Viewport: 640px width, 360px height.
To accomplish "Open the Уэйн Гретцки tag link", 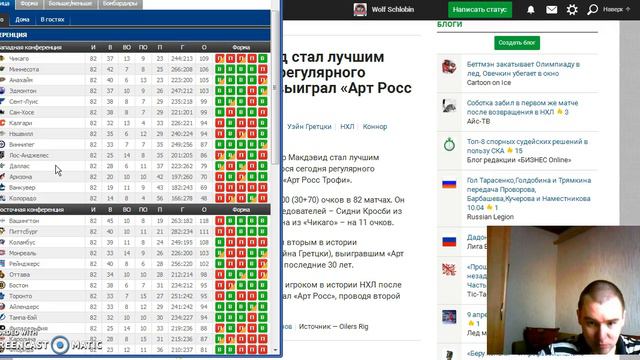I will tap(309, 127).
